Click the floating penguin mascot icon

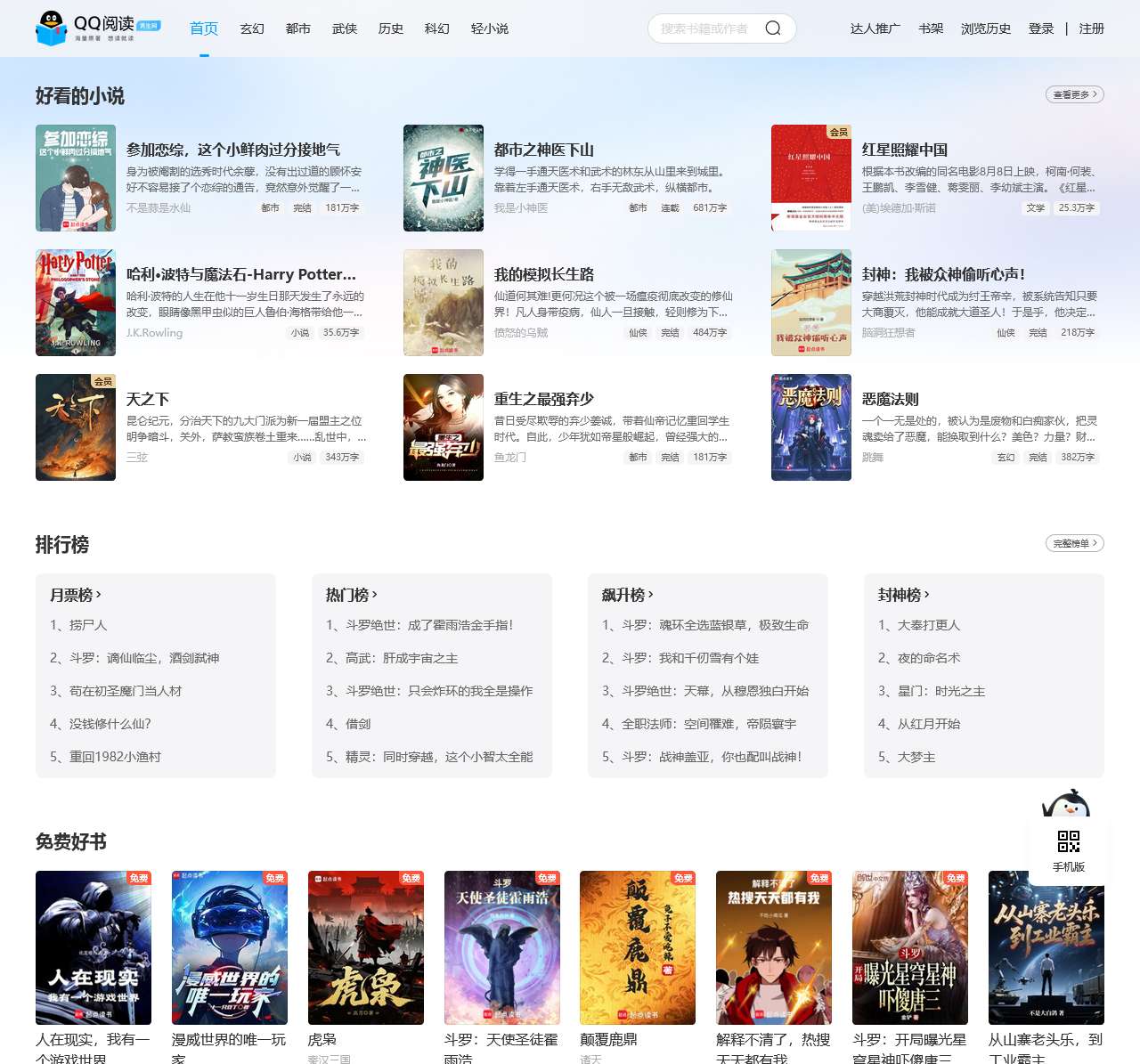pos(1066,804)
